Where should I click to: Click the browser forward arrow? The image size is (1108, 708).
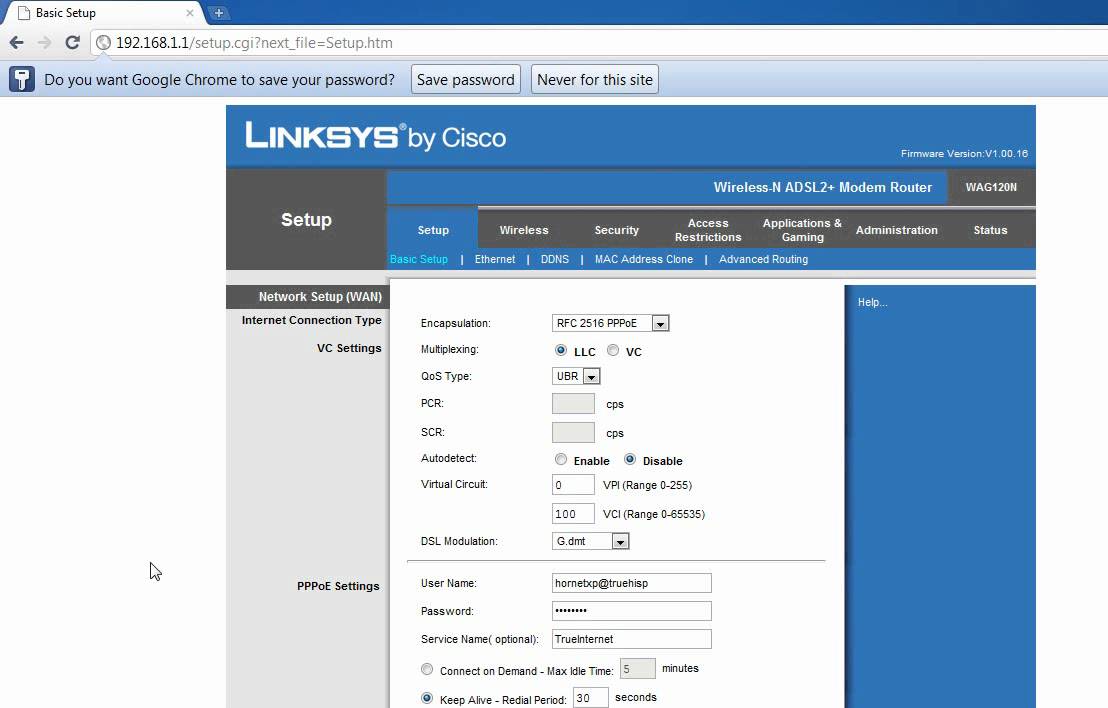pyautogui.click(x=45, y=42)
